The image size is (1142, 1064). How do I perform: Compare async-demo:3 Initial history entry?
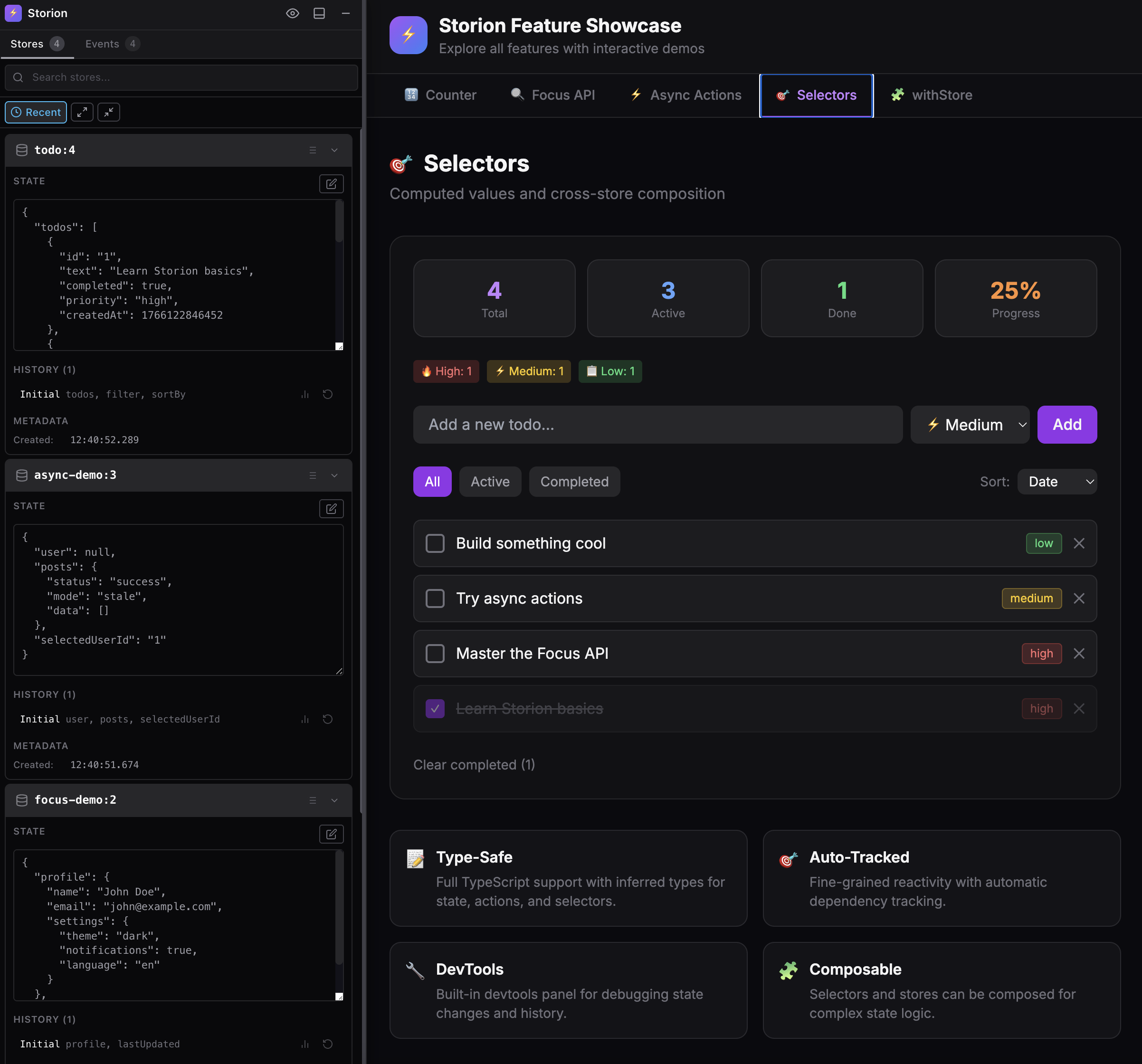coord(305,719)
